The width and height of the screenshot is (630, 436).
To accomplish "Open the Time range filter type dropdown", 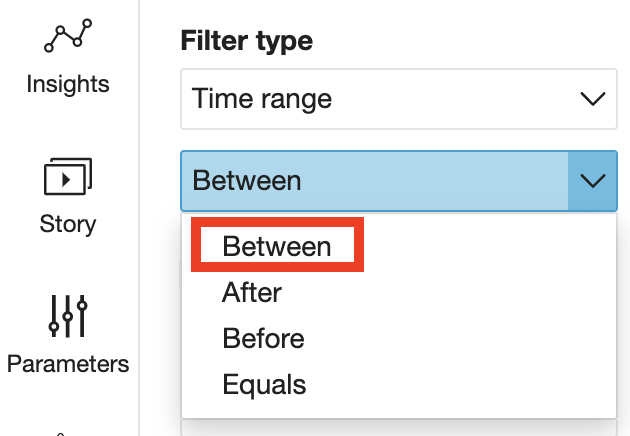I will (x=399, y=99).
